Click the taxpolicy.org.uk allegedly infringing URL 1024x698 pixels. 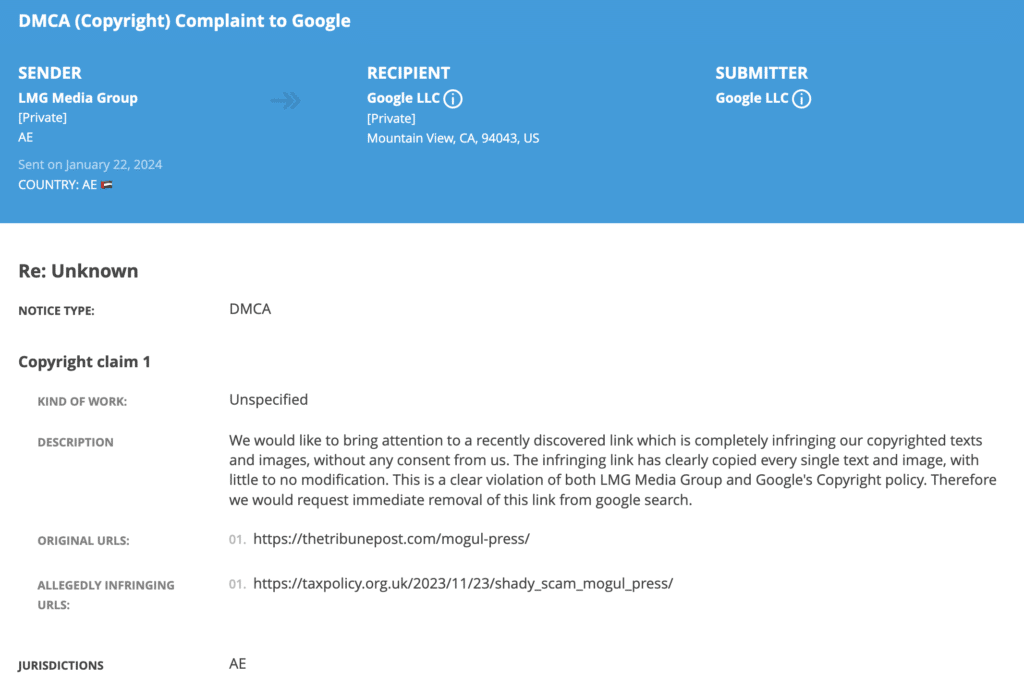pos(463,583)
